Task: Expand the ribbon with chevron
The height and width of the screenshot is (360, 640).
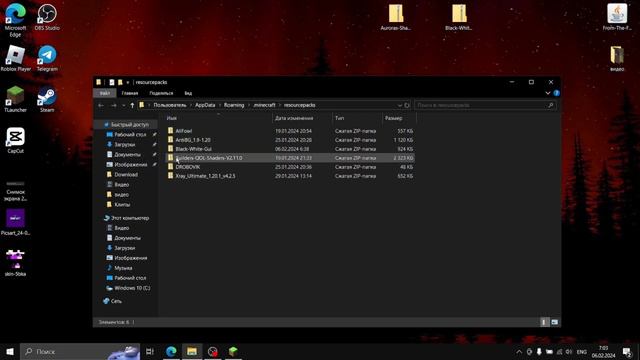Action: click(x=548, y=93)
